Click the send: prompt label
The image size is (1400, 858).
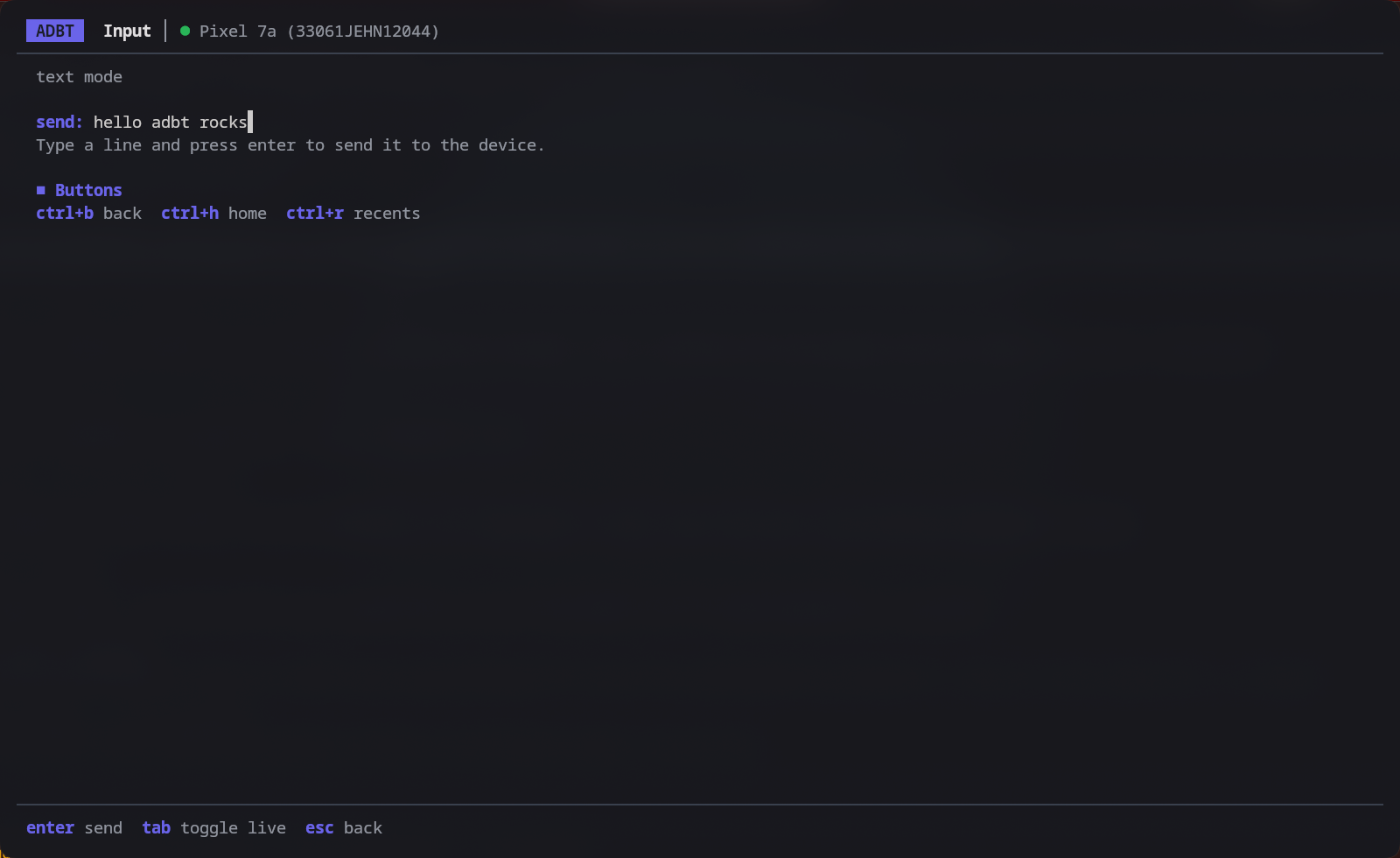[x=59, y=122]
